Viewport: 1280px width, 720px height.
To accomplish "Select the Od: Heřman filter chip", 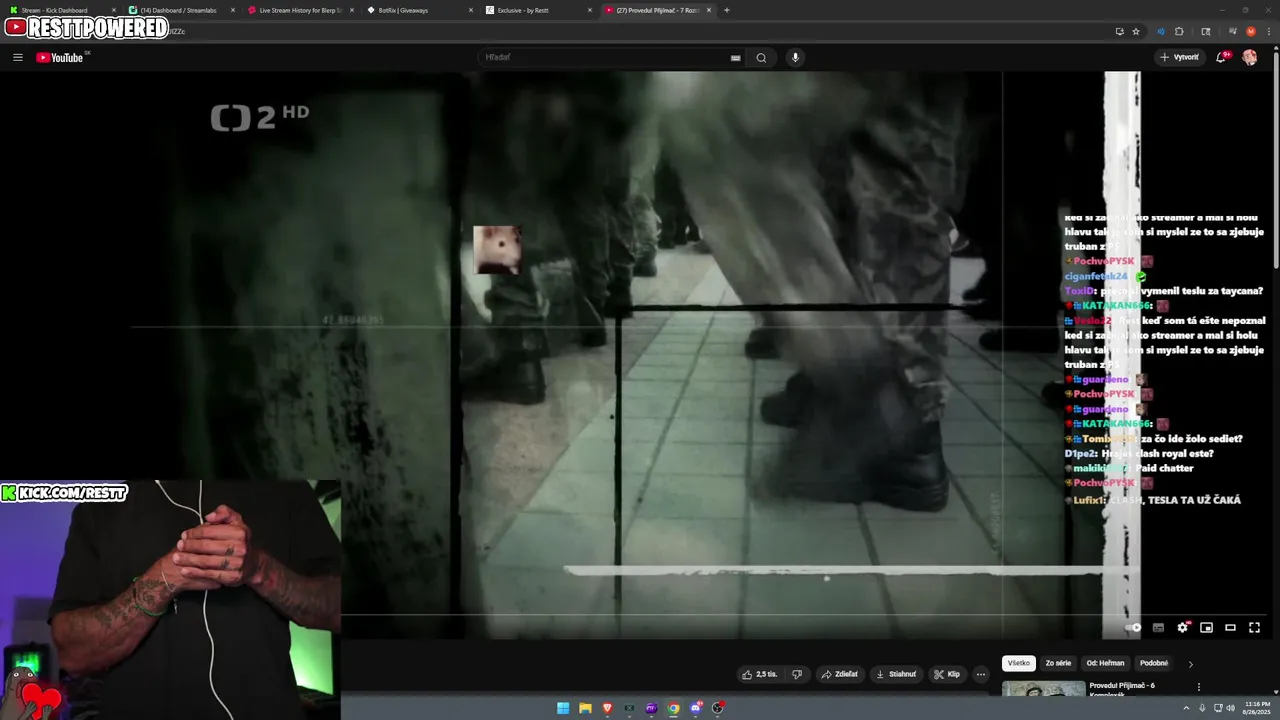I will click(1105, 663).
